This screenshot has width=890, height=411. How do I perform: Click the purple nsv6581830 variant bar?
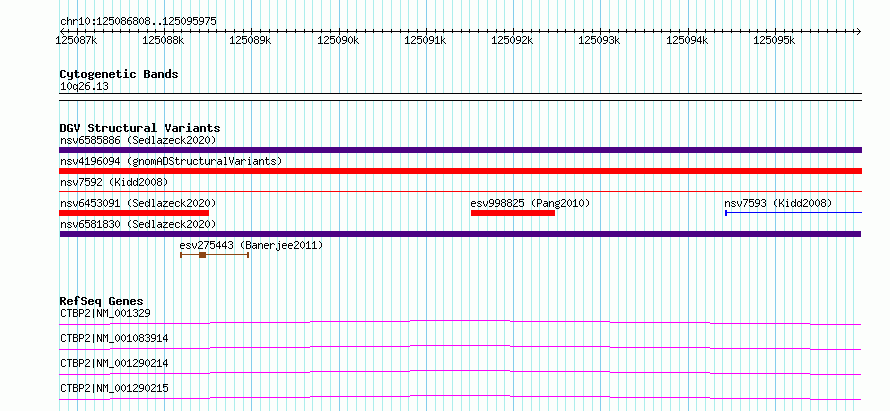460,234
